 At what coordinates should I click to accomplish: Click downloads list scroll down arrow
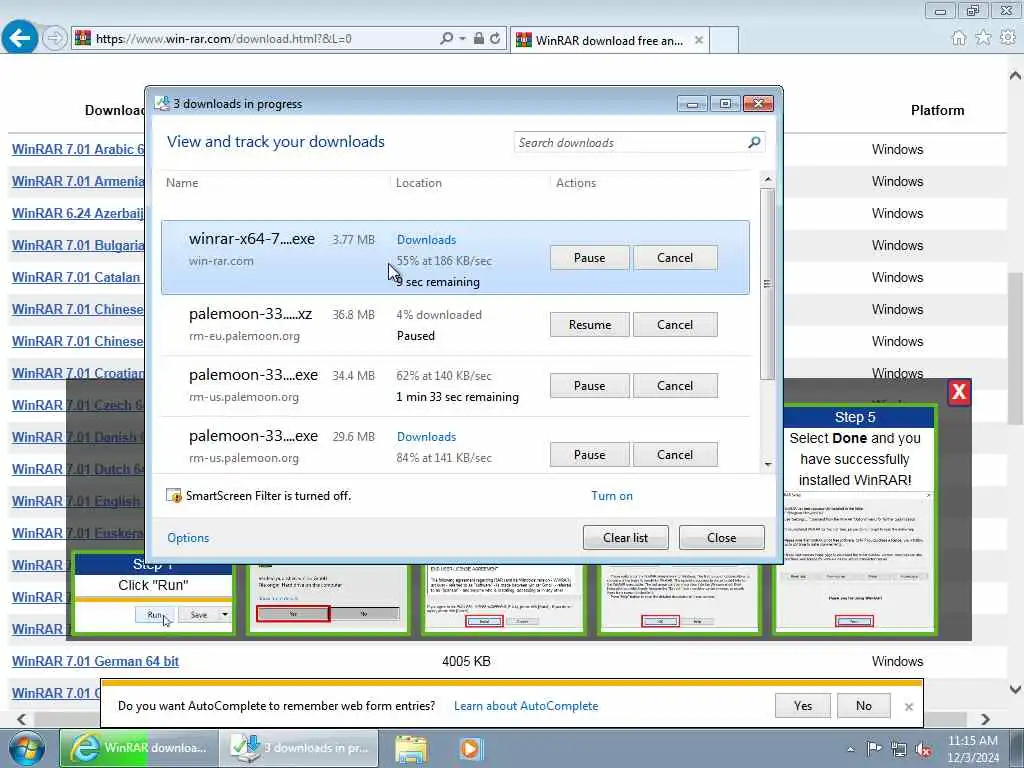[767, 464]
